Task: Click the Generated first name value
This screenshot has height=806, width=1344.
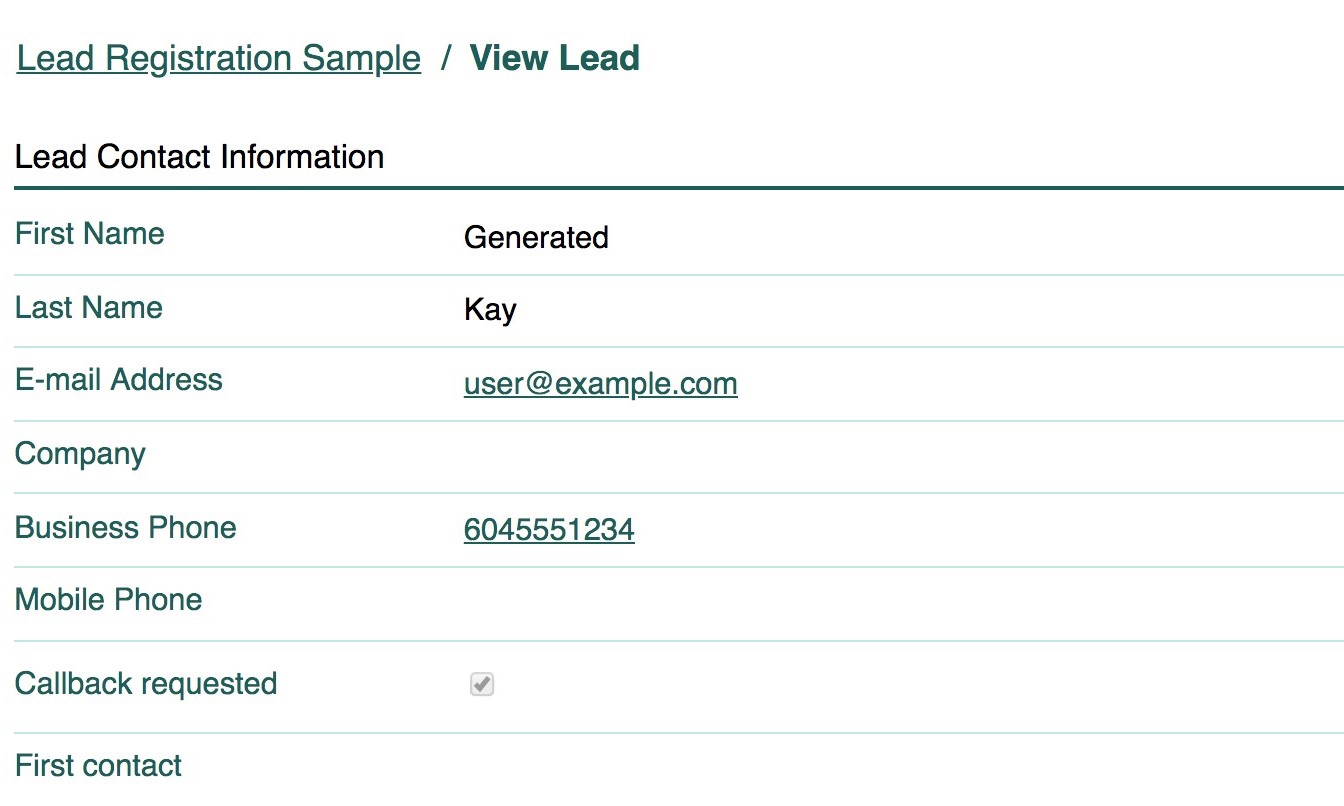Action: (x=536, y=237)
